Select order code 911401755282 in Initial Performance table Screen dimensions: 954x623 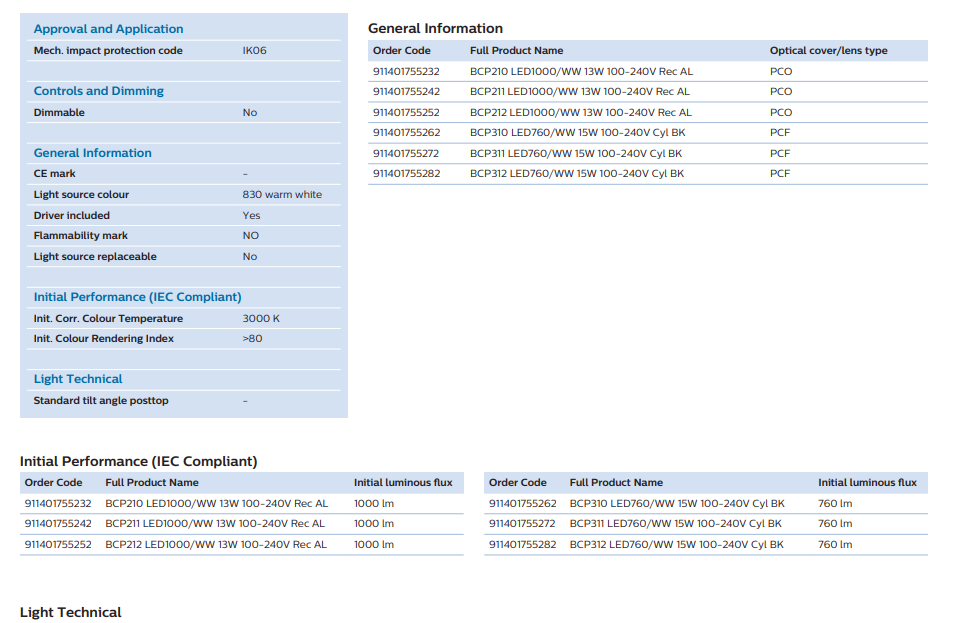(523, 545)
